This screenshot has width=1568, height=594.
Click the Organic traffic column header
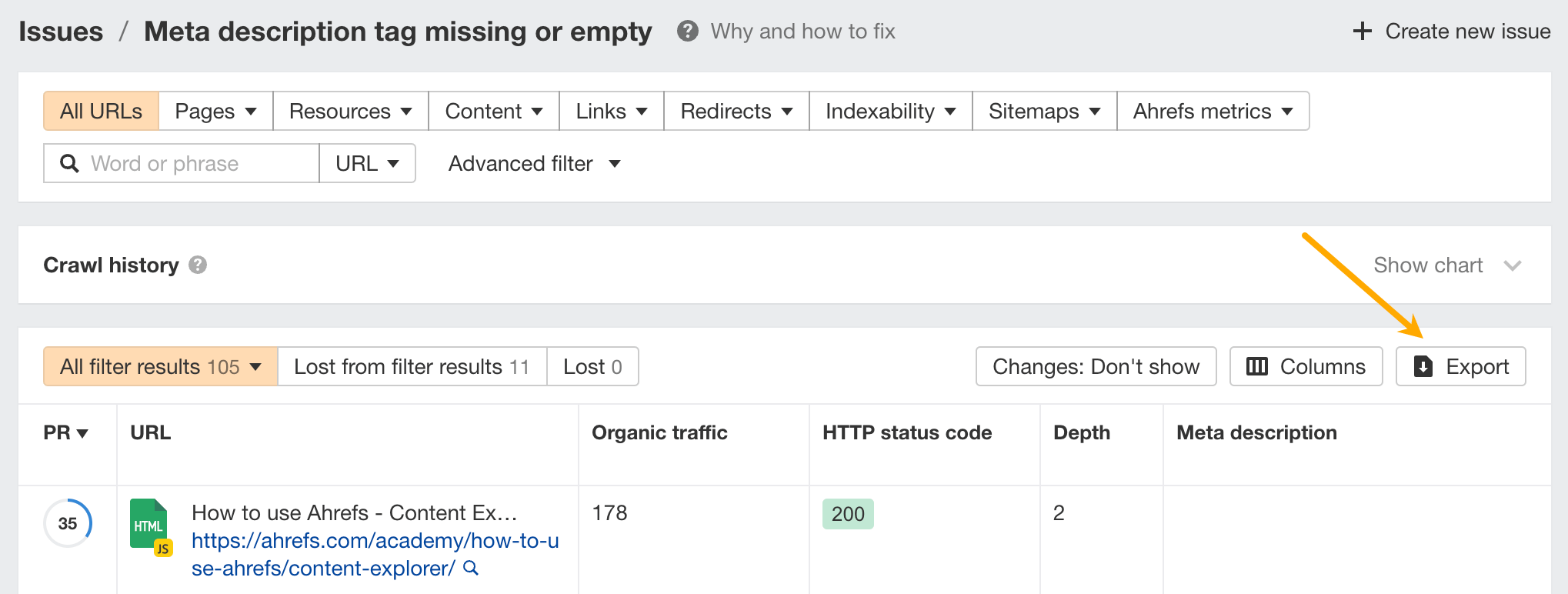(x=659, y=433)
